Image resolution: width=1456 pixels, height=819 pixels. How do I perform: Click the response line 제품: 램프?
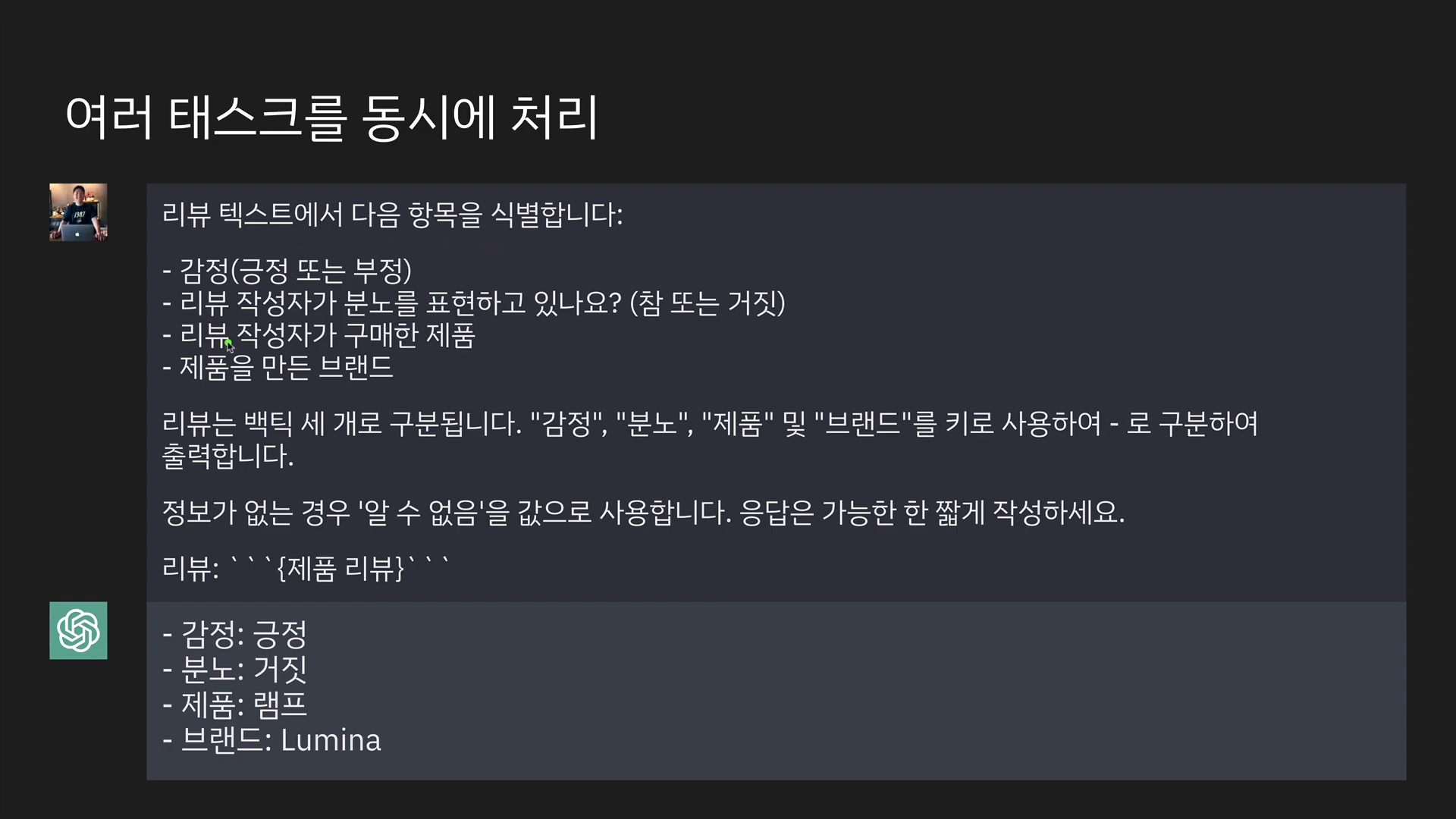coord(234,704)
